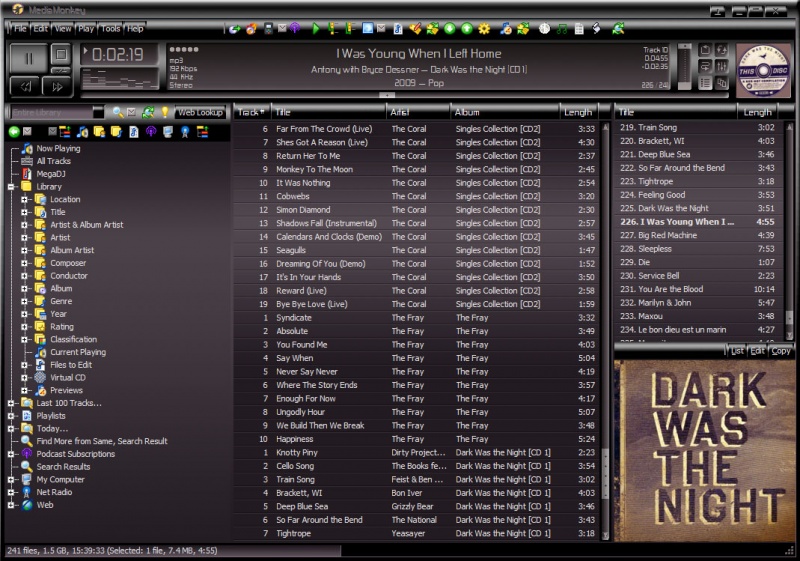Click the Dark Was The Night cover art

[704, 451]
